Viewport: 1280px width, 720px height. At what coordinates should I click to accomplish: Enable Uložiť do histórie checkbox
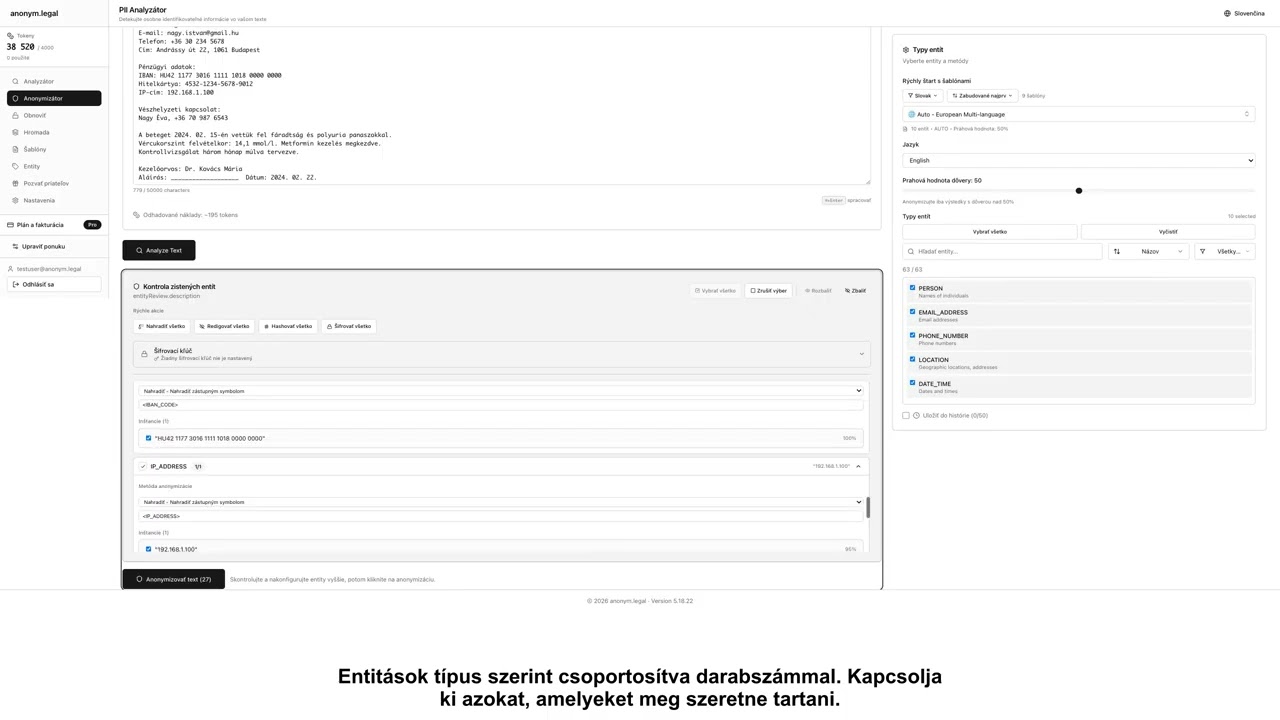point(906,416)
